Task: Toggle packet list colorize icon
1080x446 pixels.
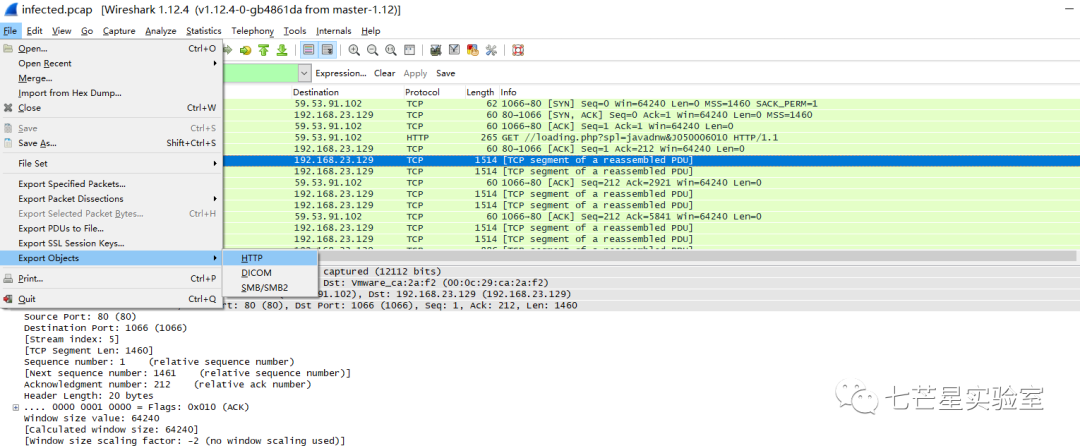Action: click(309, 50)
